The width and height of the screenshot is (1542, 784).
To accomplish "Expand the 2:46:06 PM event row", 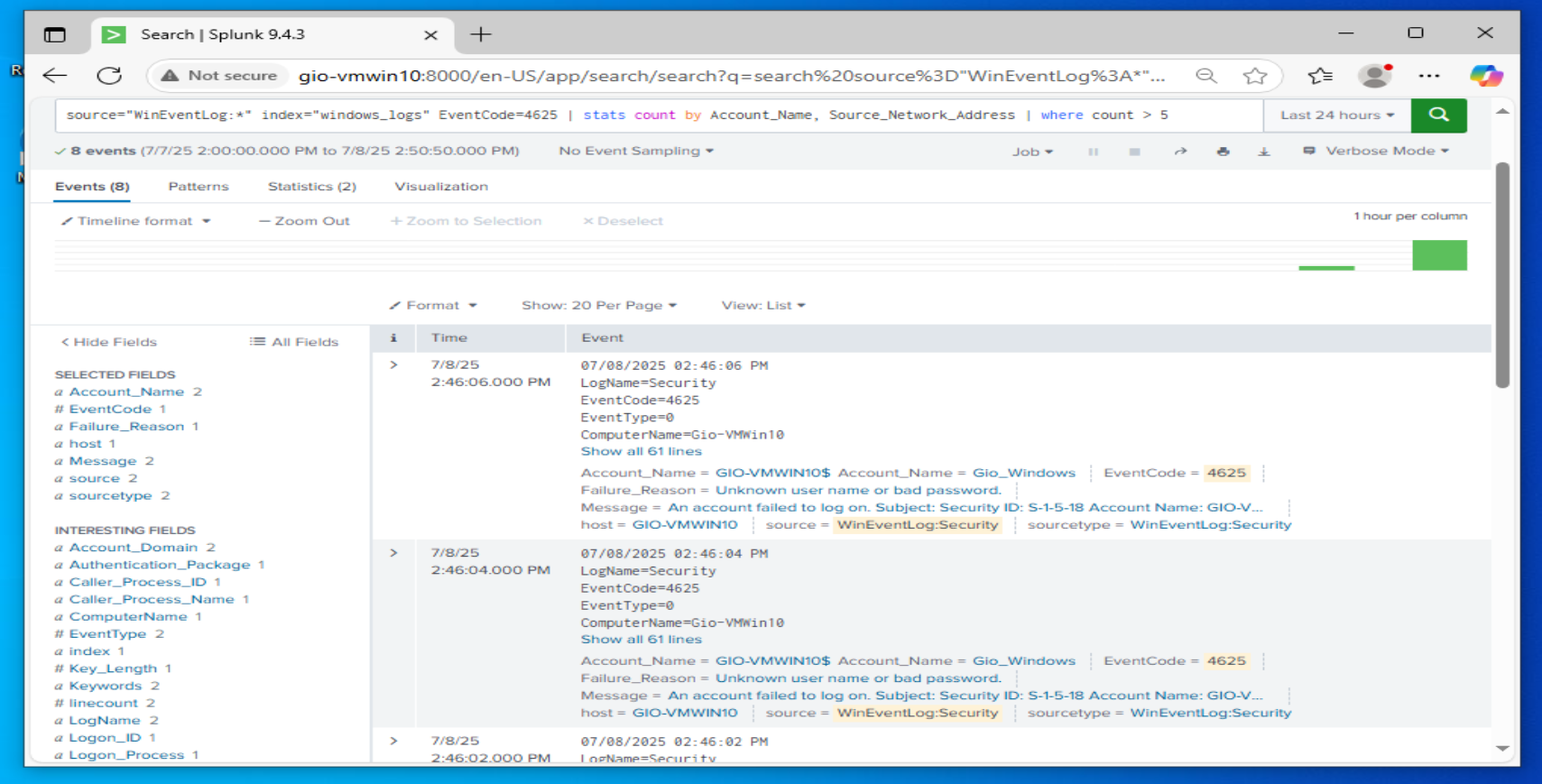I will pyautogui.click(x=393, y=365).
